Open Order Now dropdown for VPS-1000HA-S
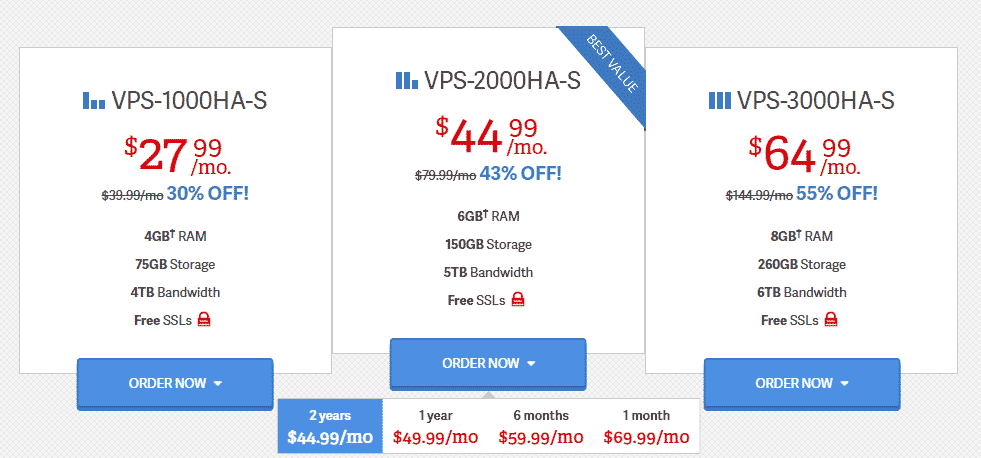This screenshot has width=981, height=458. 175,383
